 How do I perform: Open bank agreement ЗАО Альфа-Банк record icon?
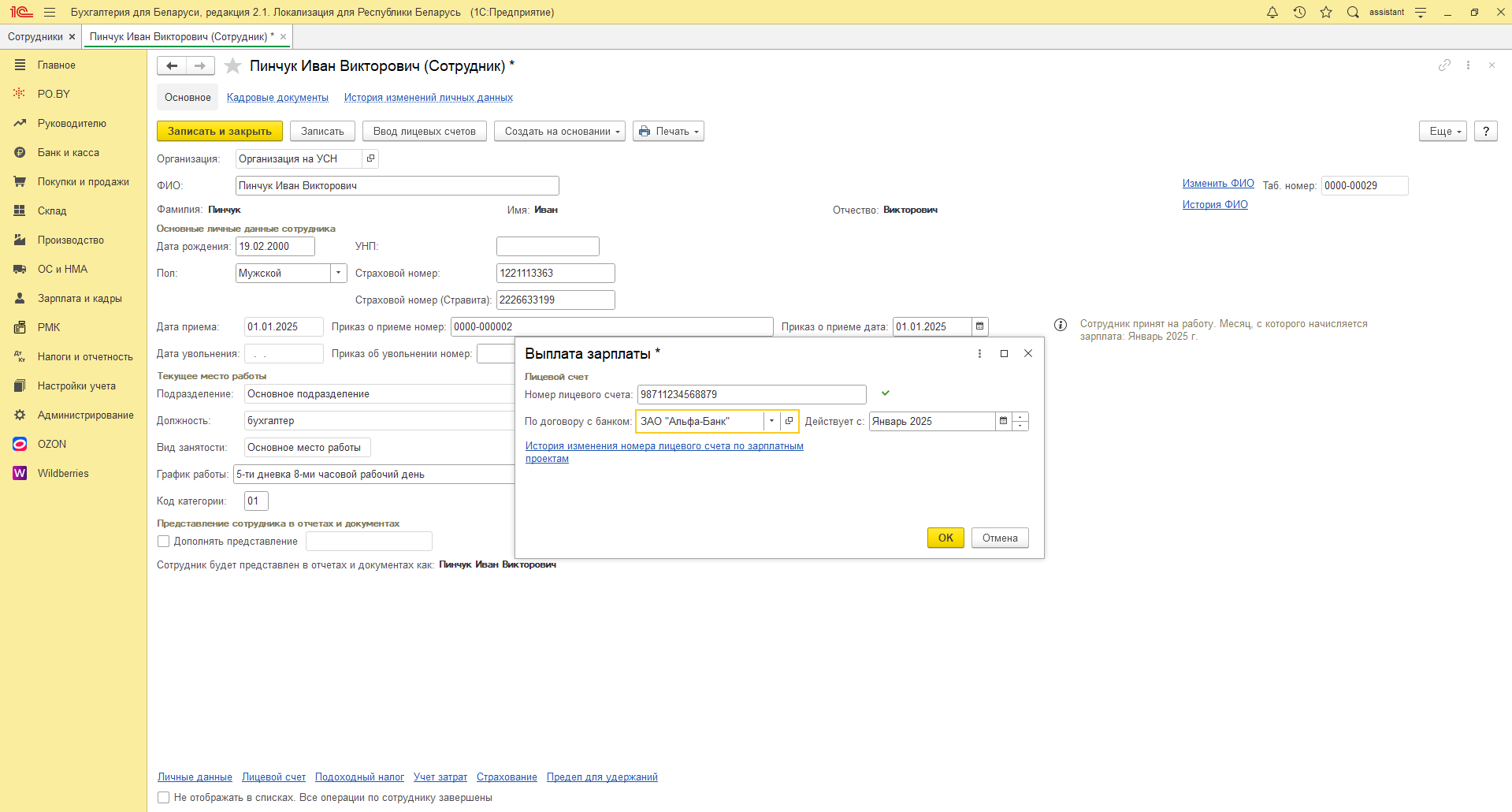click(x=789, y=421)
